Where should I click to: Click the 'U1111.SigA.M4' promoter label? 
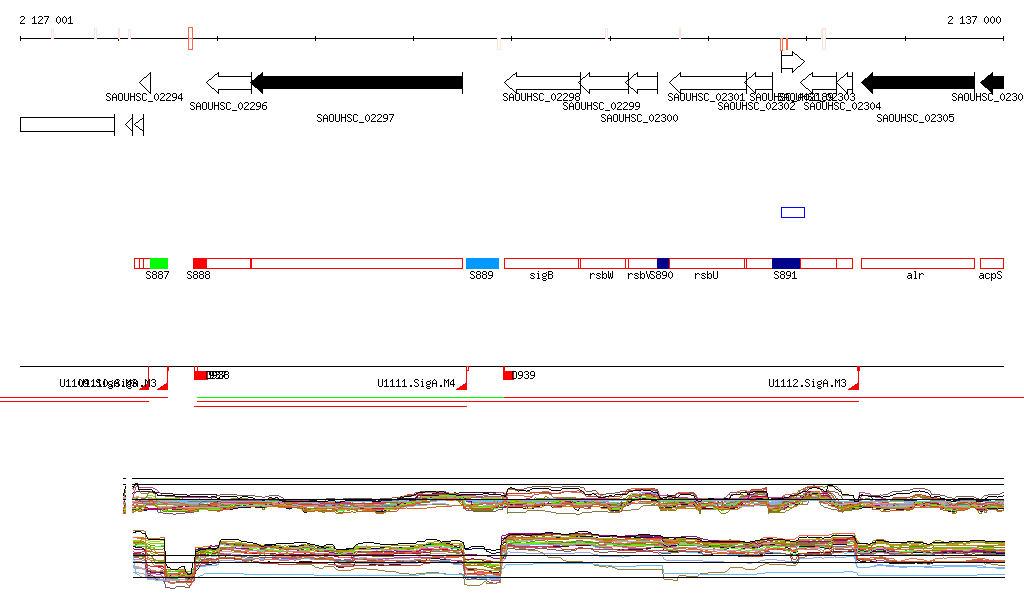tap(416, 383)
